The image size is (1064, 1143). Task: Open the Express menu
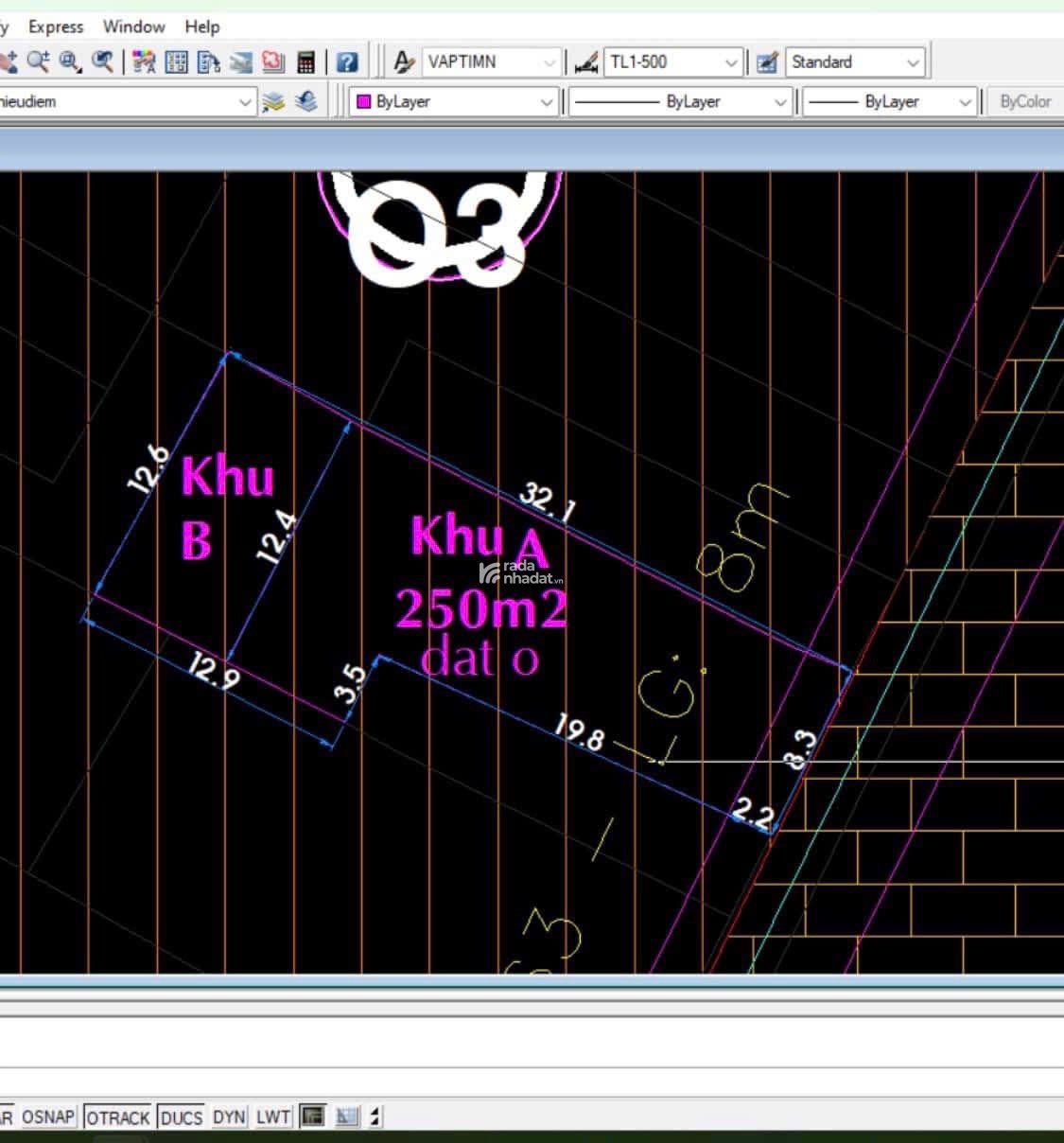[x=56, y=26]
